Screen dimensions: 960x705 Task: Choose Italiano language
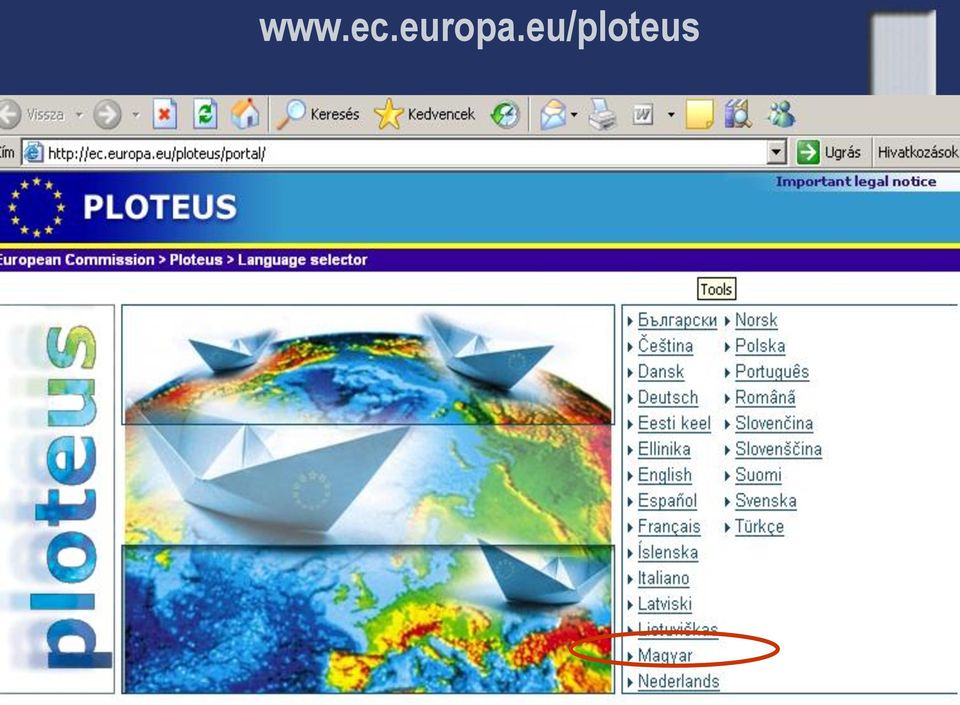[x=664, y=578]
